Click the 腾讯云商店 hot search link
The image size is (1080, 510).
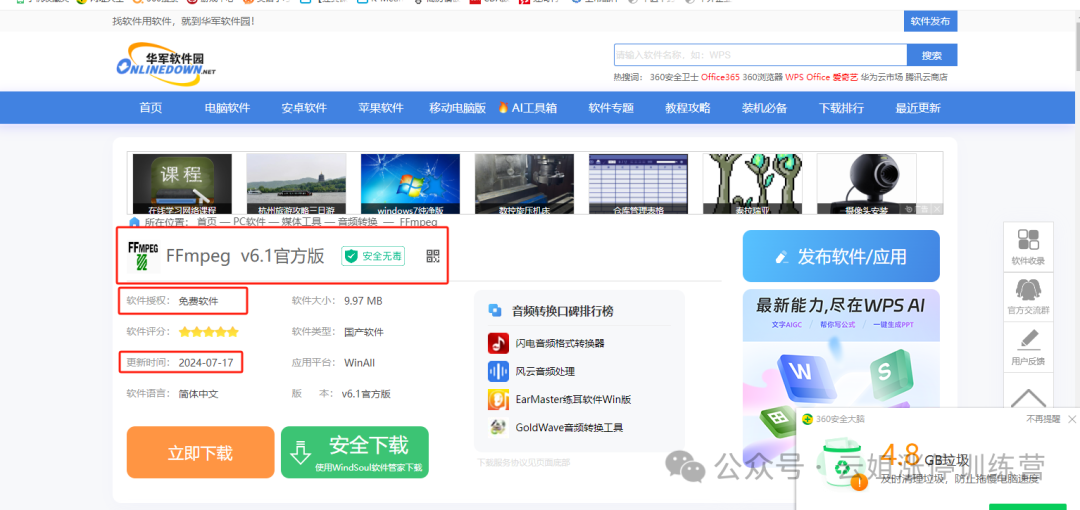click(926, 77)
